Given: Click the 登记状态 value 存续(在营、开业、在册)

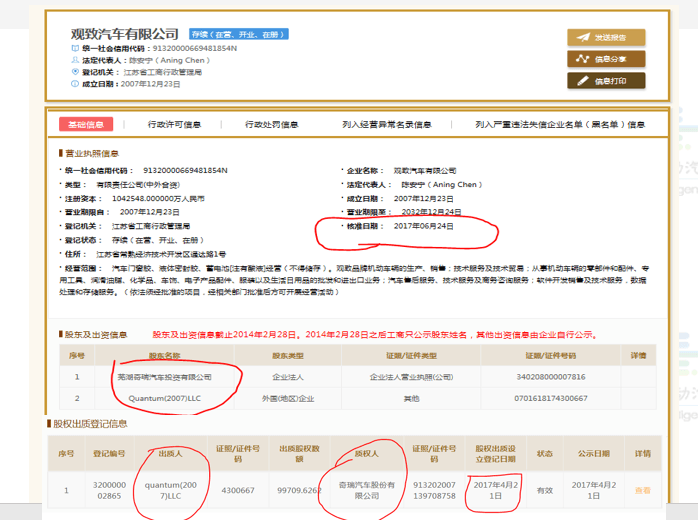Looking at the screenshot, I should [x=158, y=240].
